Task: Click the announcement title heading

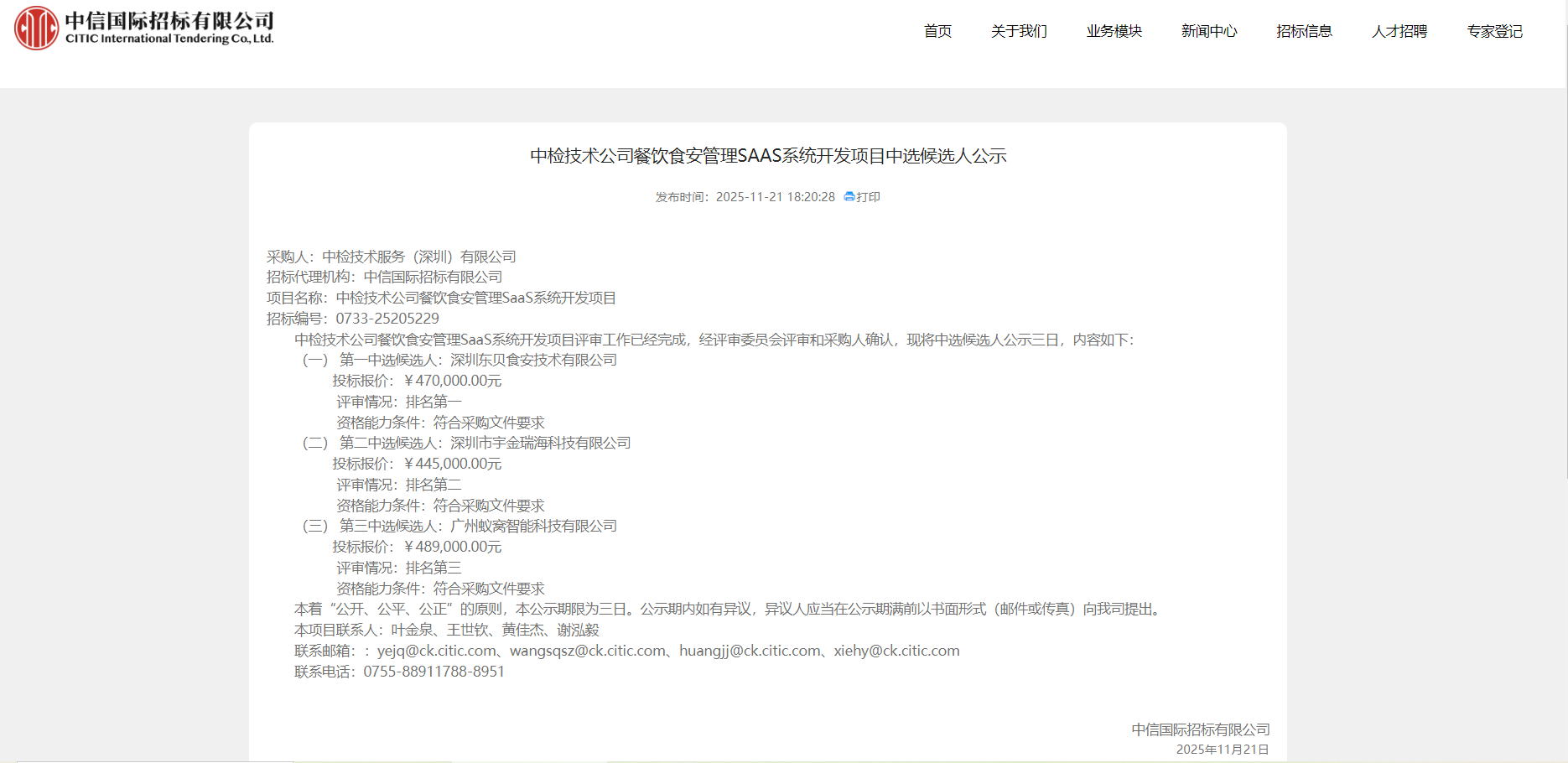Action: (767, 156)
